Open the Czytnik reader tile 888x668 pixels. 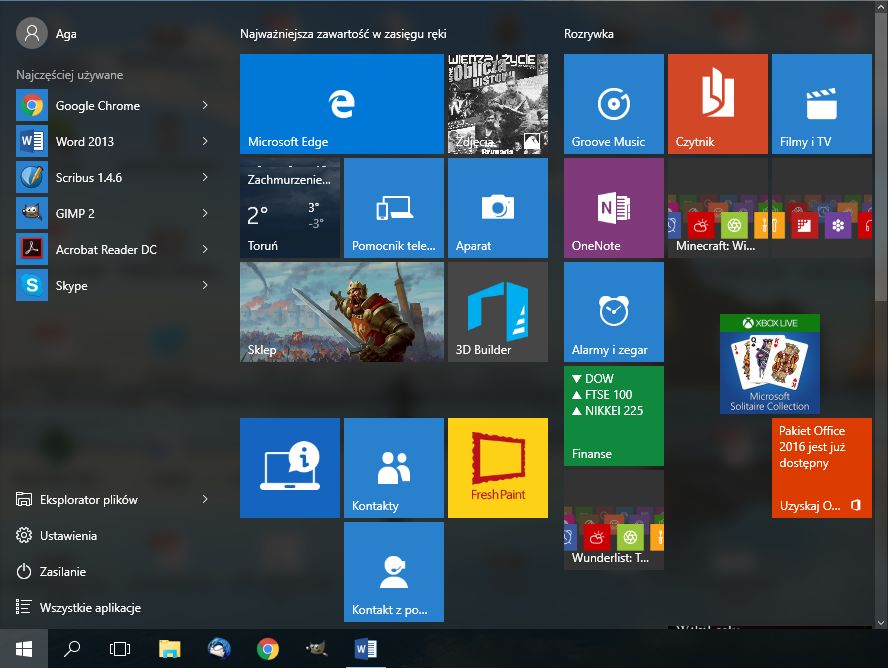pyautogui.click(x=717, y=103)
